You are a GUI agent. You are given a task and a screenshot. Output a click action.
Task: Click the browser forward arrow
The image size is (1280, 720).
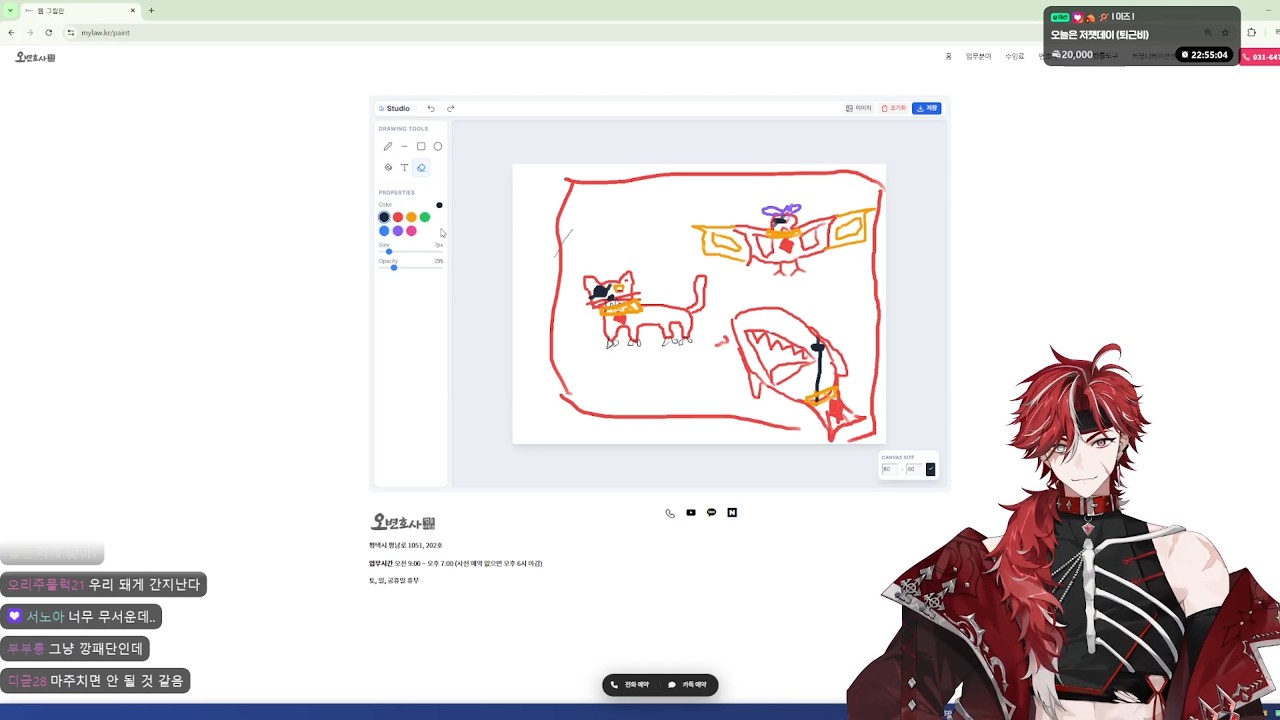pos(30,32)
